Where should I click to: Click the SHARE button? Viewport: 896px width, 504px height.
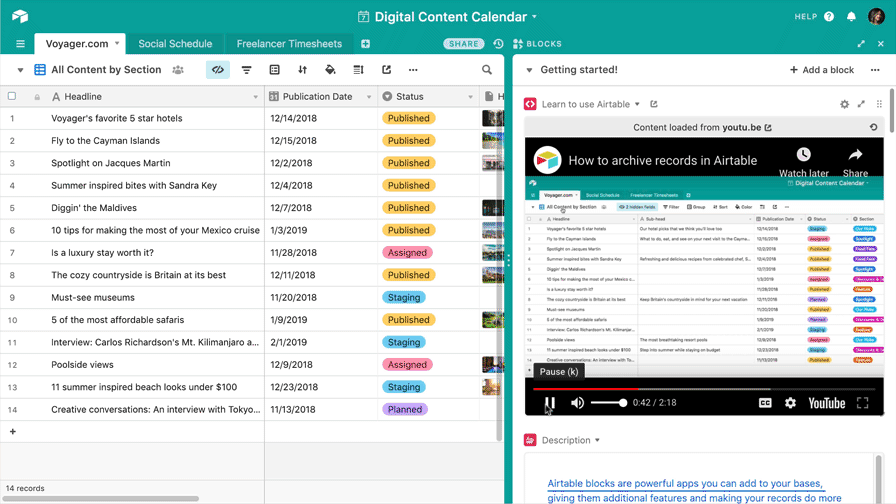[463, 44]
